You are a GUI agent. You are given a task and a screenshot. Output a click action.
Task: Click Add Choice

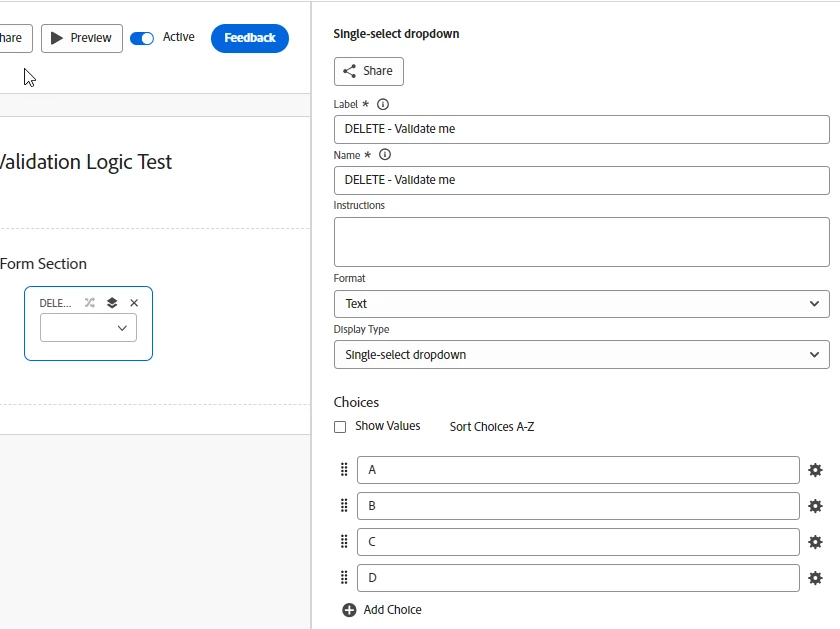coord(382,610)
